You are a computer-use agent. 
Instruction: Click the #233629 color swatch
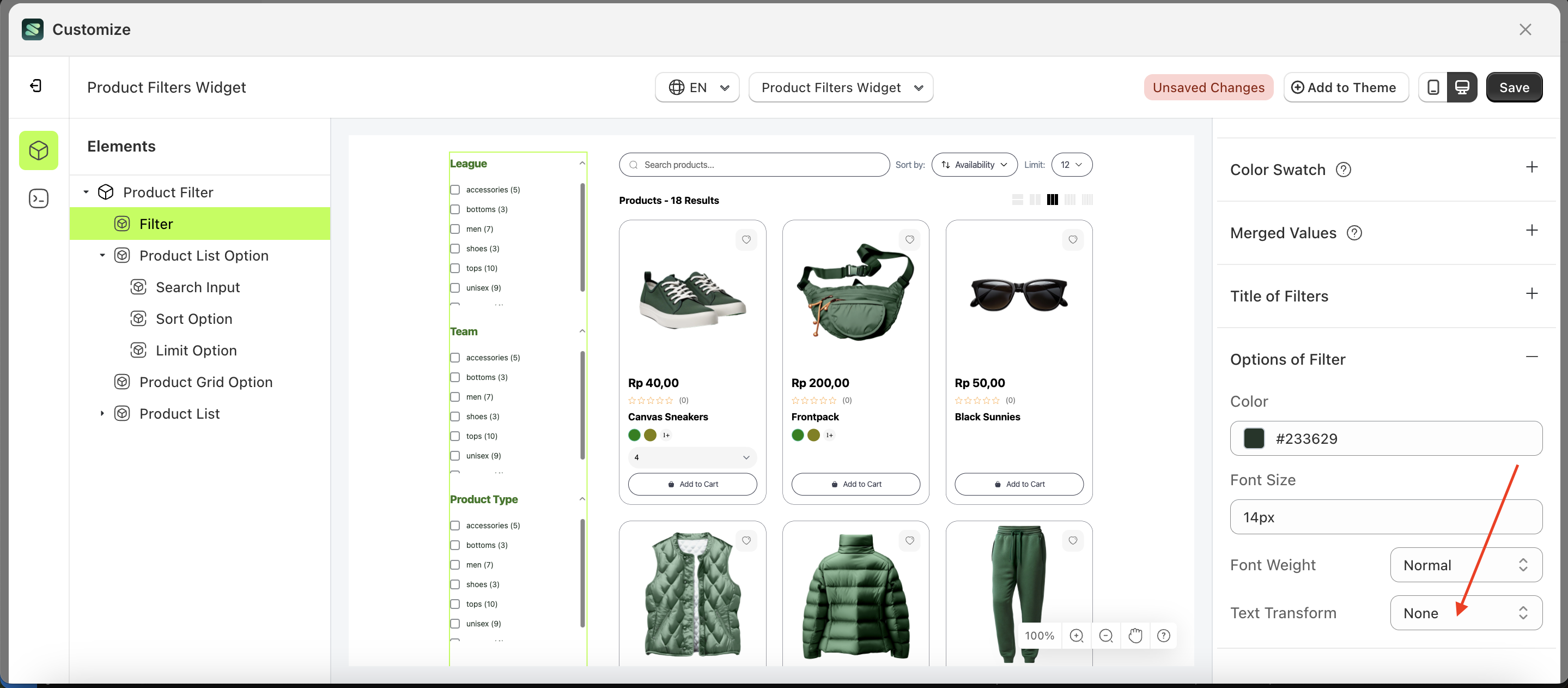click(1254, 438)
